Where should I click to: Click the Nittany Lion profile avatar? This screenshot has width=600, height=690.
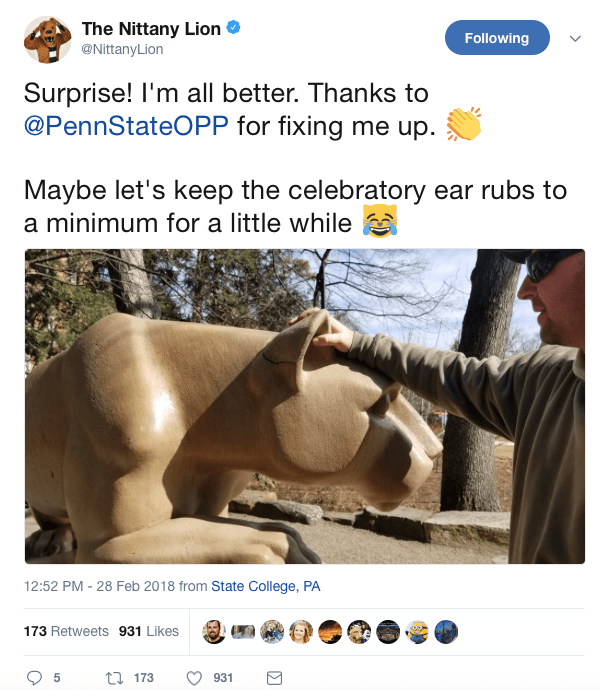click(x=47, y=38)
